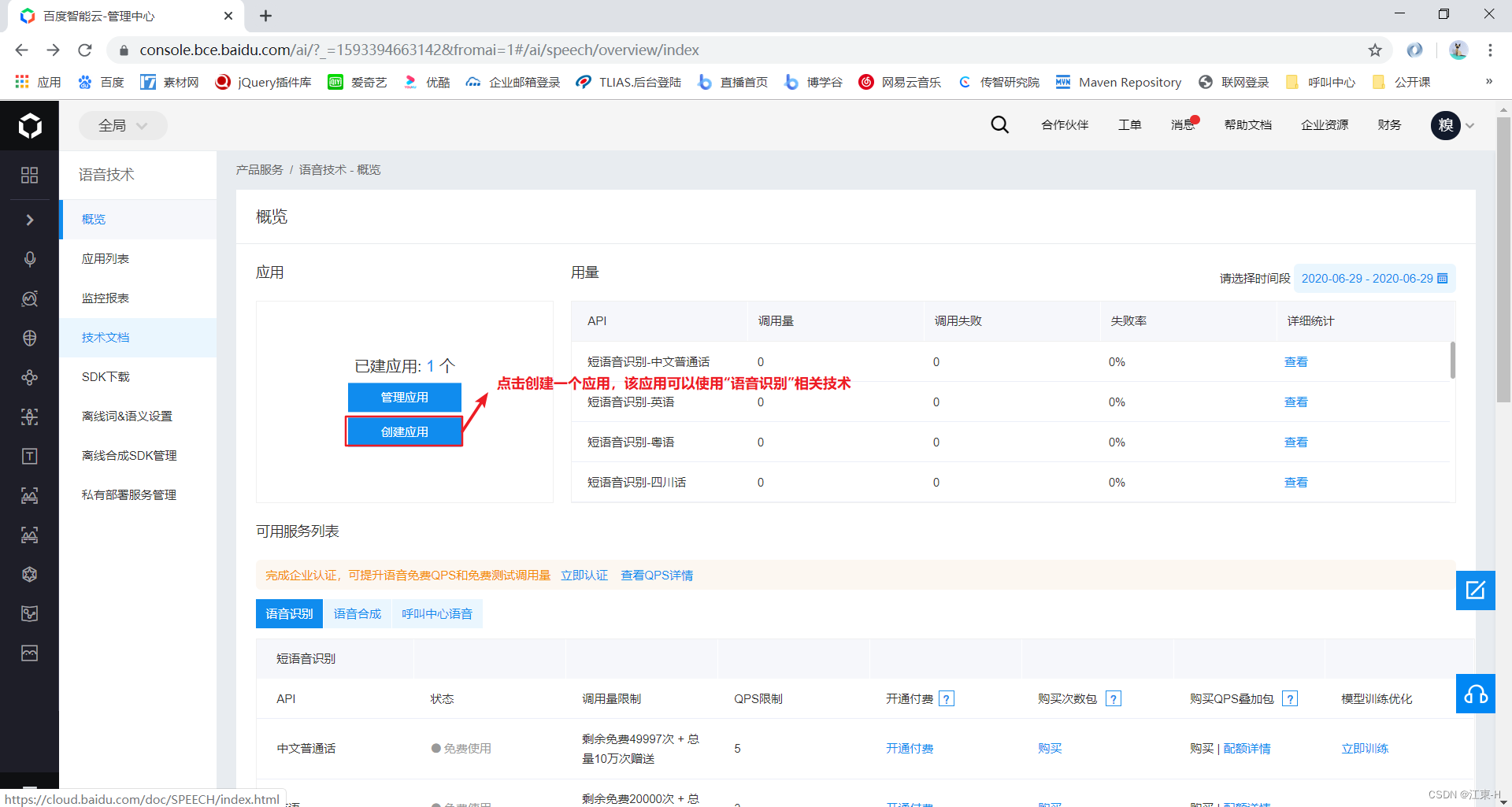Click 查看 for 短语音识别-粤语
The height and width of the screenshot is (807, 1512).
click(x=1296, y=442)
